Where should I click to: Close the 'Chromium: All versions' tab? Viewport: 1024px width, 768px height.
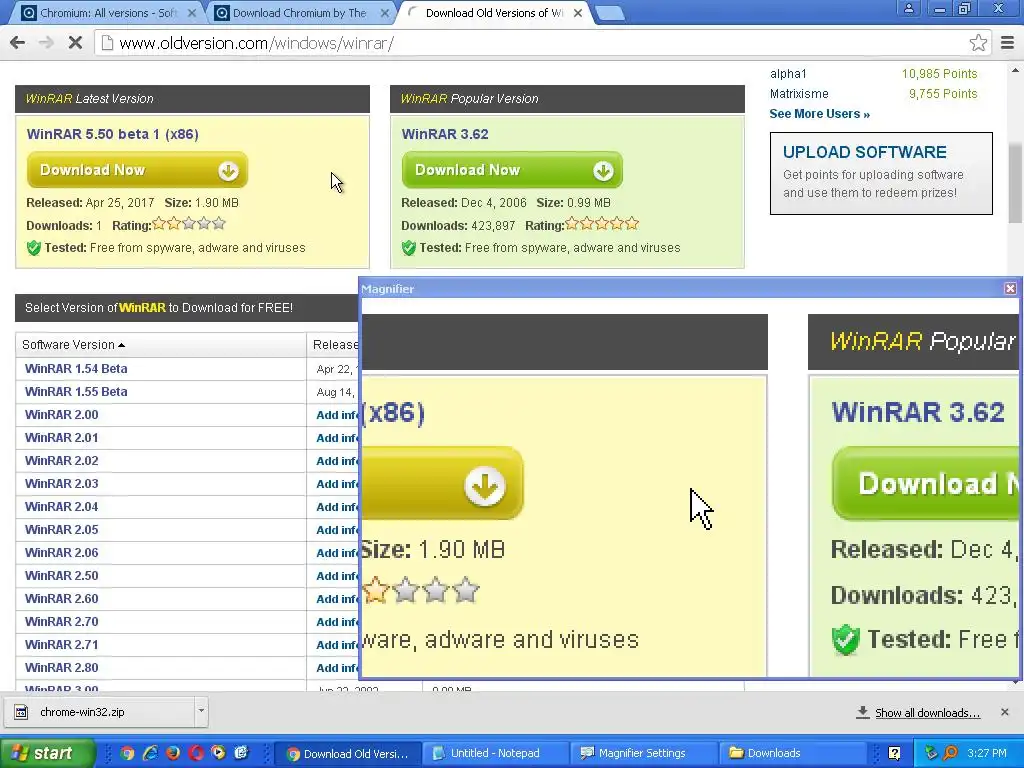(192, 13)
